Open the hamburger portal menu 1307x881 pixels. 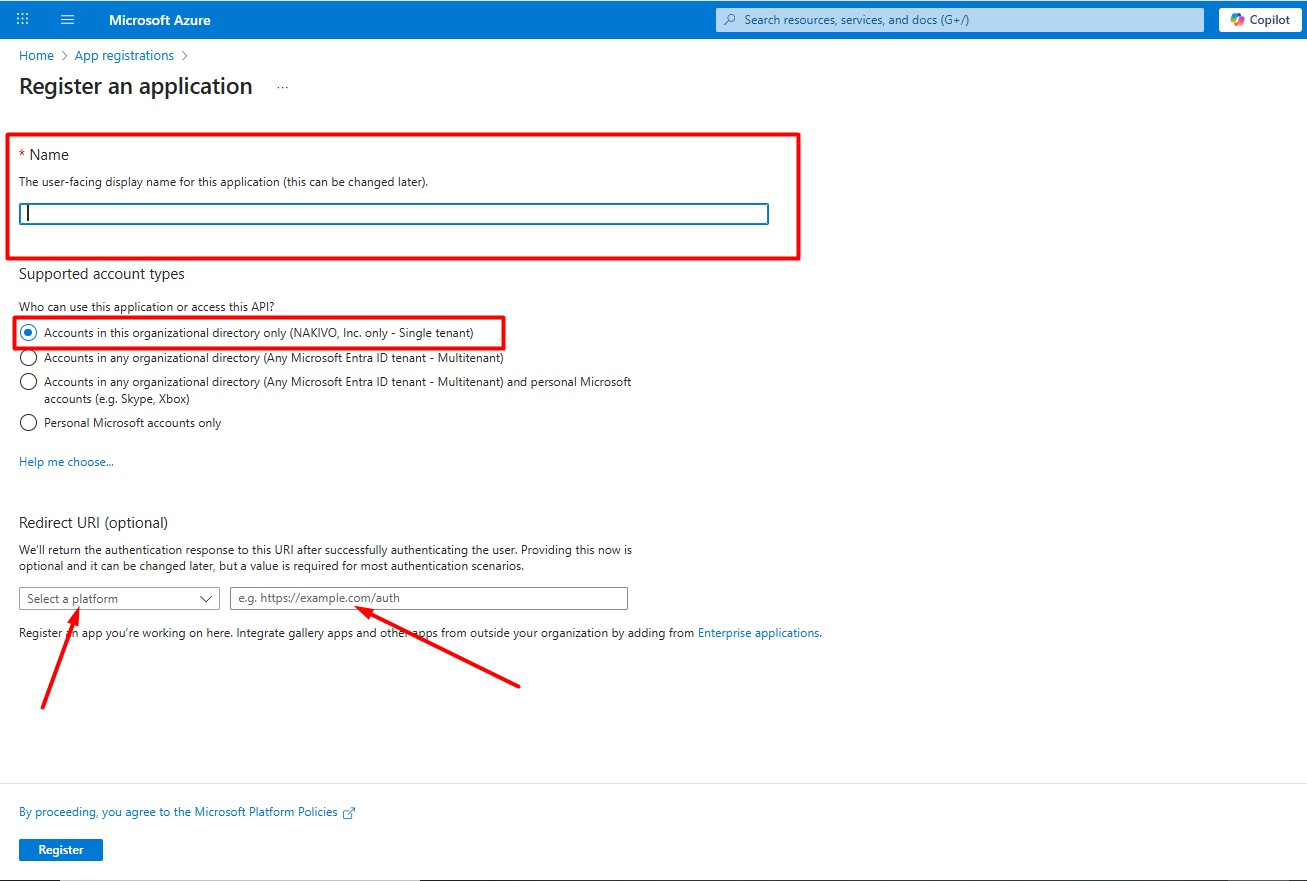pos(68,20)
